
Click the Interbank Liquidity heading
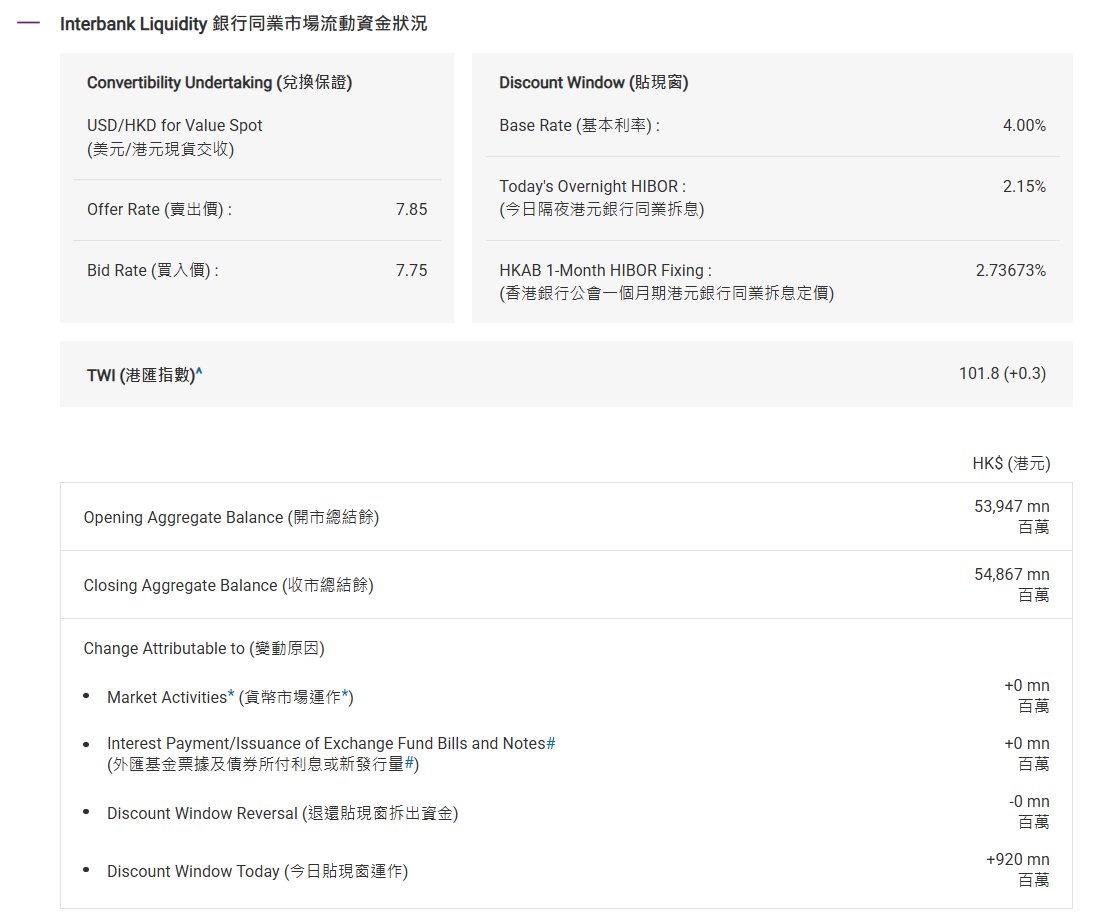[243, 24]
